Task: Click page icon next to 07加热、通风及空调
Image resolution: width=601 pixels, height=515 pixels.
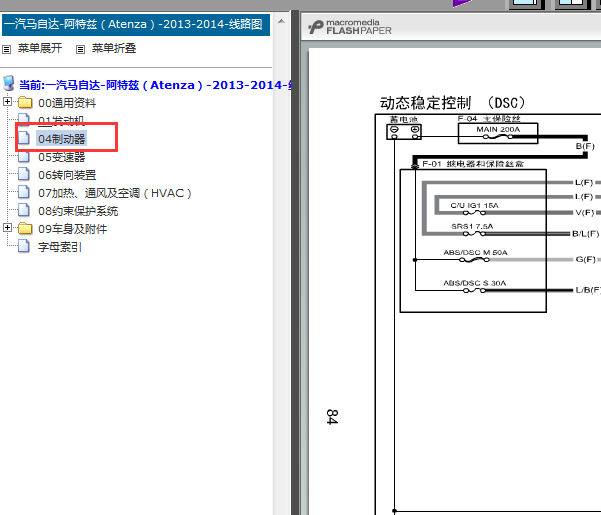Action: [24, 192]
